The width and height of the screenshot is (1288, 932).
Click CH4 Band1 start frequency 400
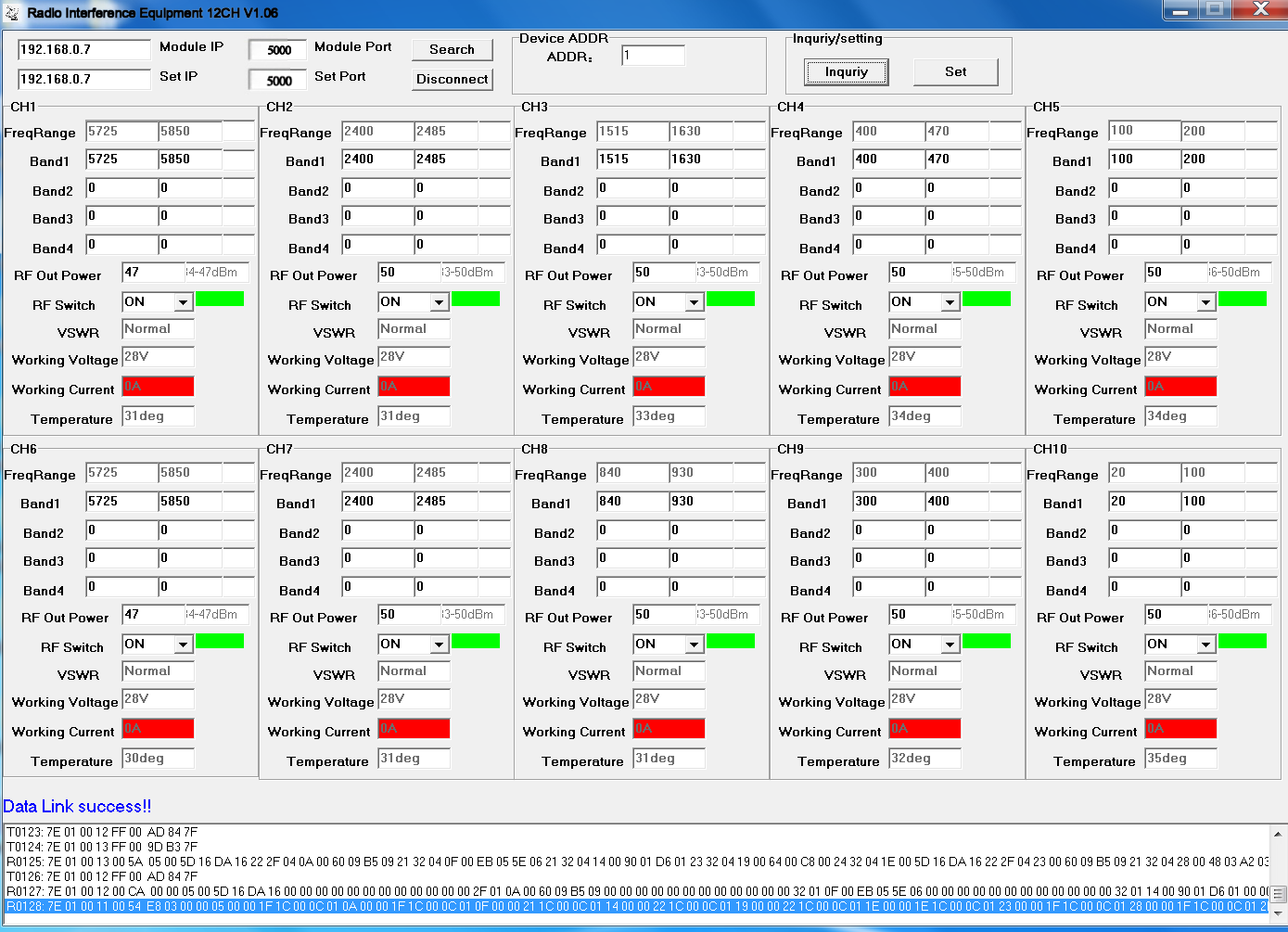point(889,160)
